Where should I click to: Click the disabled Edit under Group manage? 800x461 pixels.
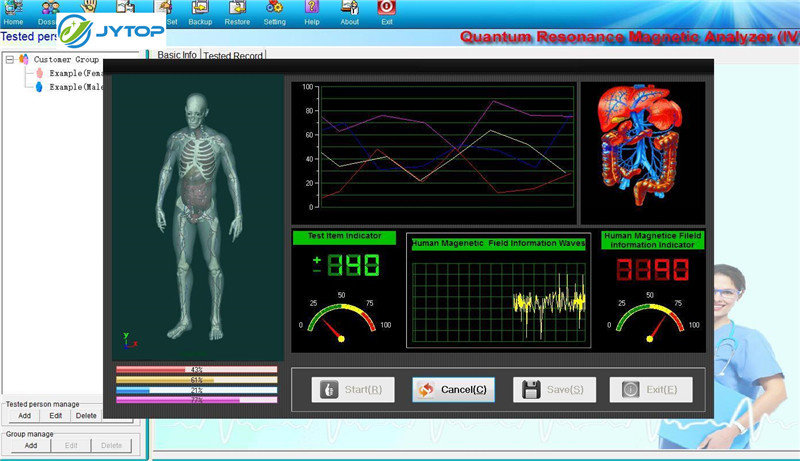point(71,445)
